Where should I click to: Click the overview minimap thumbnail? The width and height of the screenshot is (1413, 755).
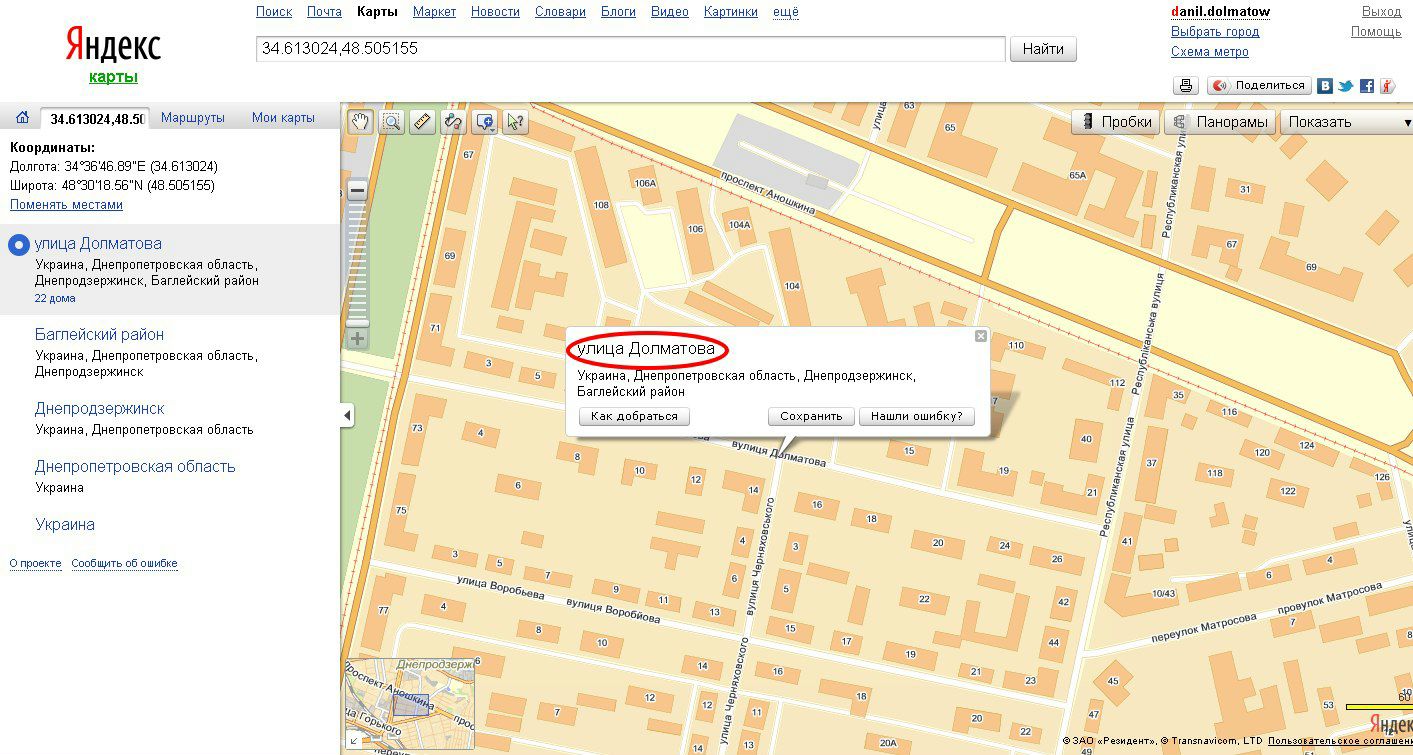(x=410, y=703)
